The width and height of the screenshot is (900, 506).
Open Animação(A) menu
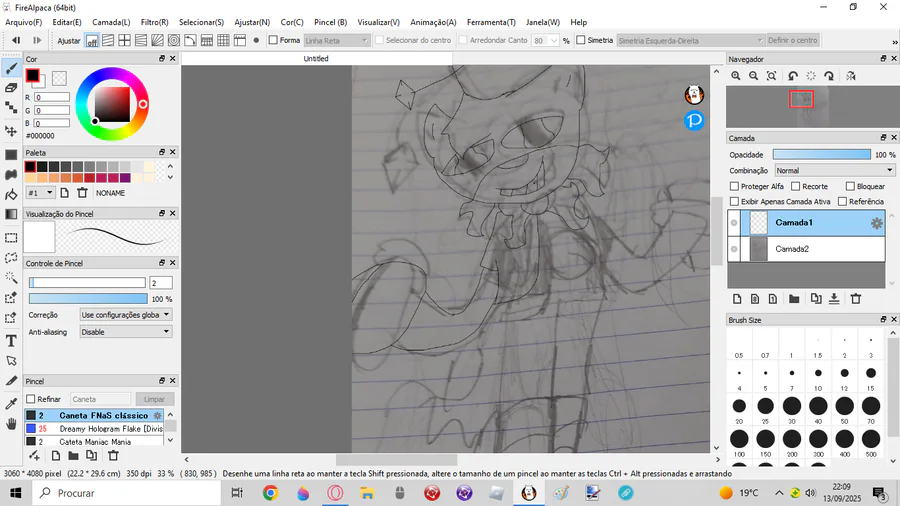point(433,22)
